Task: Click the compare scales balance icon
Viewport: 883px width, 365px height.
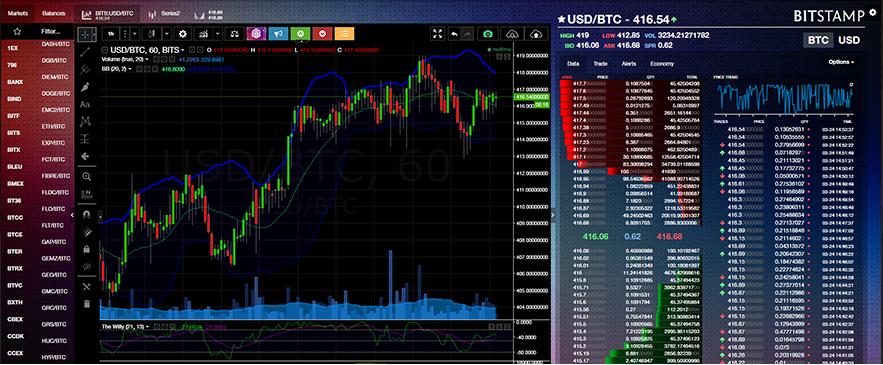Action: tap(235, 34)
